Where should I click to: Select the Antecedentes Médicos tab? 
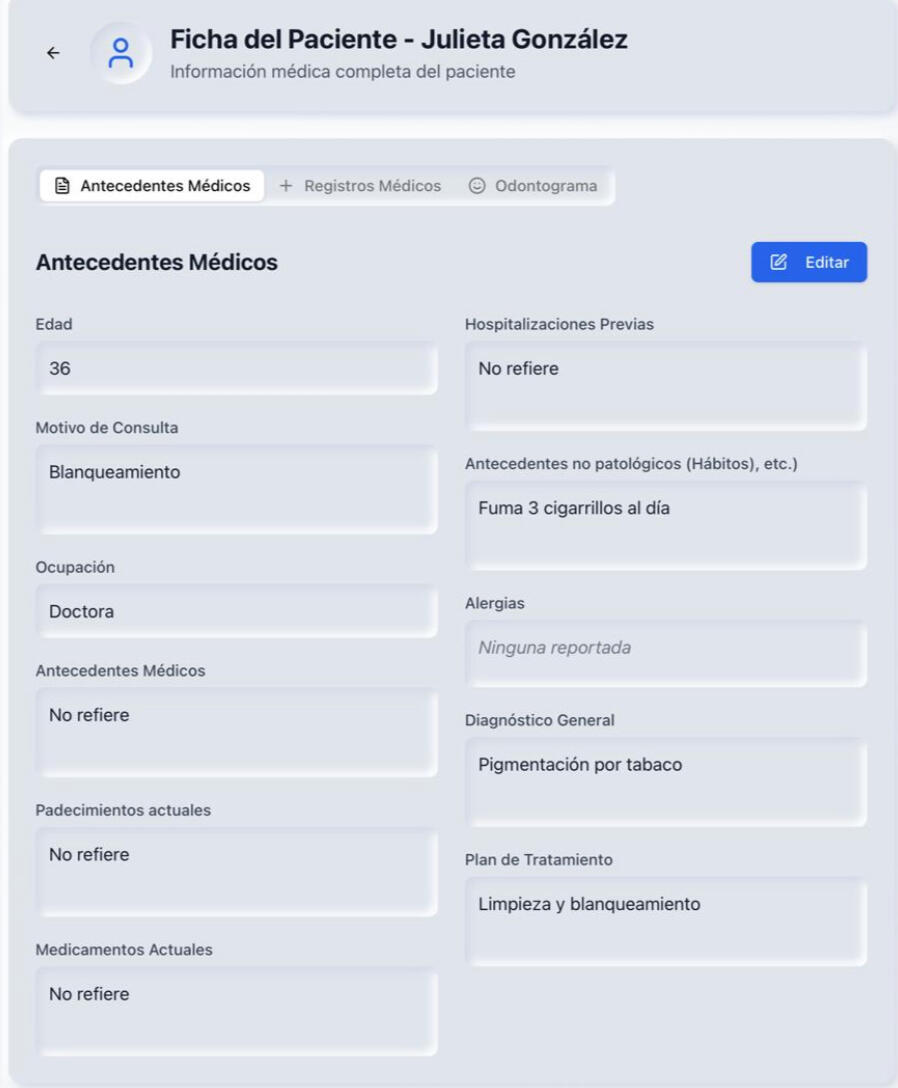click(x=165, y=186)
